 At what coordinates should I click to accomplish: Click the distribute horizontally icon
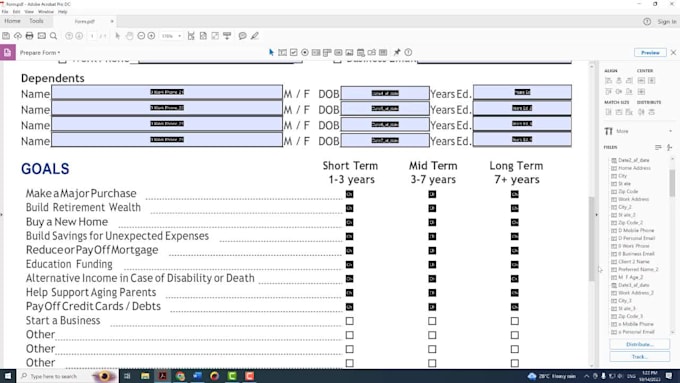click(641, 112)
